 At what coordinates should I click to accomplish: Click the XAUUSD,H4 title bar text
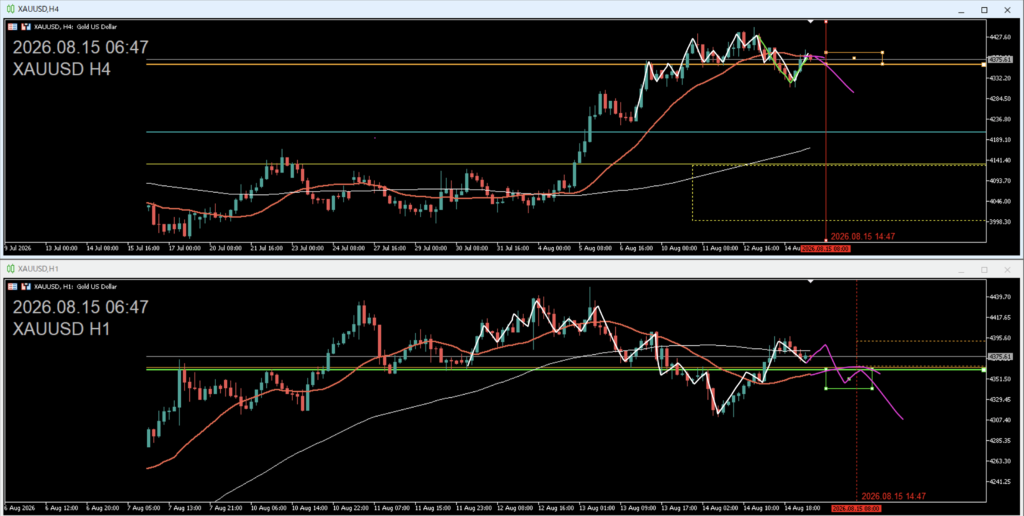[38, 9]
